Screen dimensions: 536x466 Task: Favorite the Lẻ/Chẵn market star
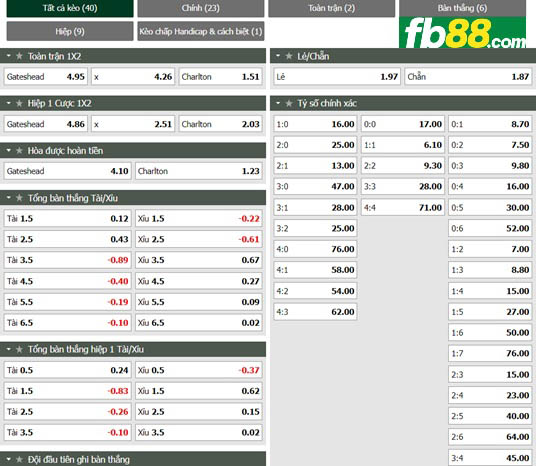click(289, 56)
